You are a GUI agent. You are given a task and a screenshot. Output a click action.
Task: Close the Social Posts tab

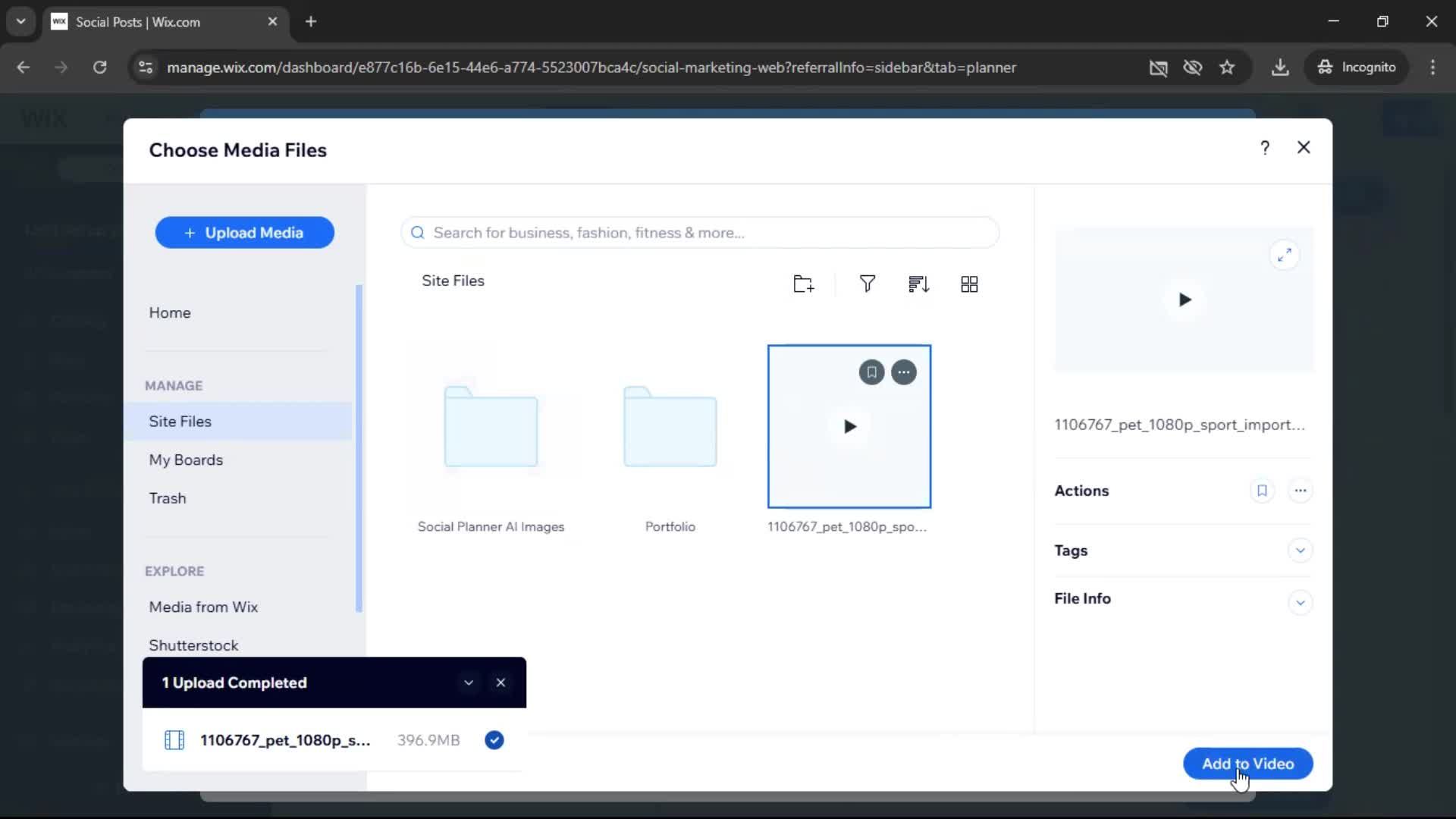click(272, 22)
